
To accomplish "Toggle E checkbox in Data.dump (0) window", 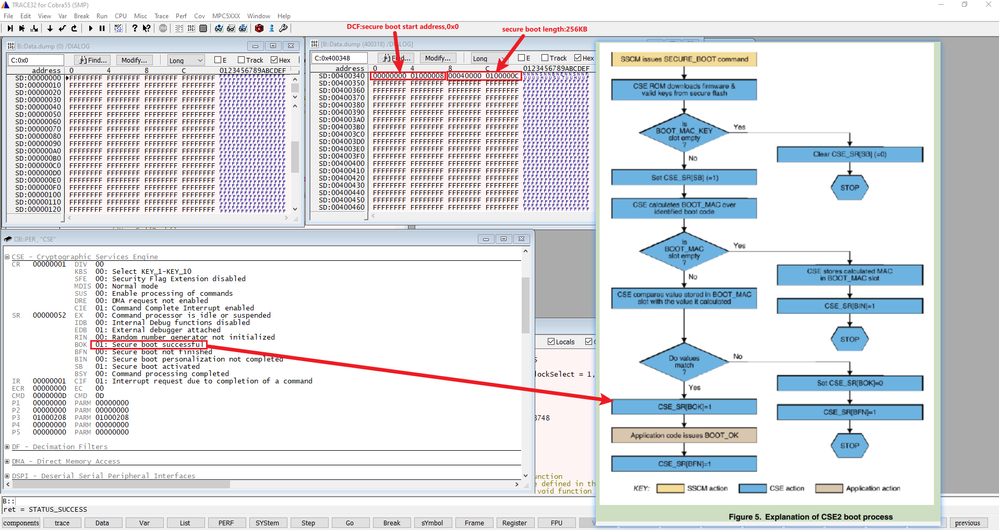I will [x=218, y=60].
